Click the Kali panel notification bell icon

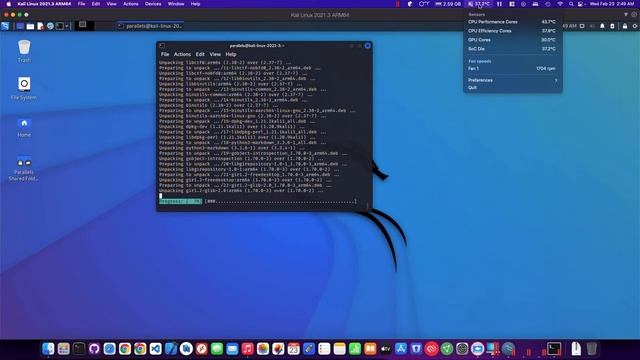coord(602,26)
